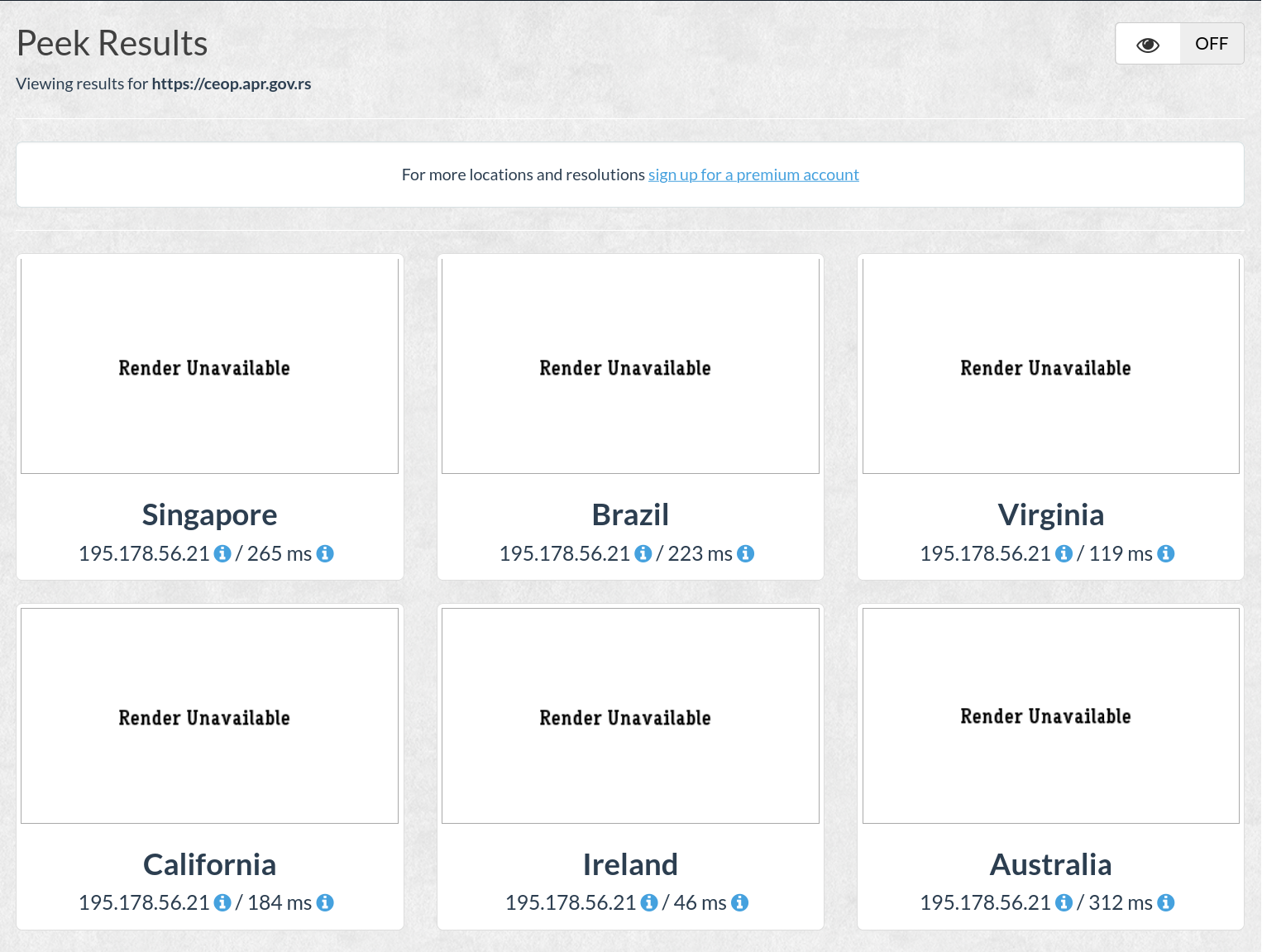Click info icon next to 184 ms
Screen dimensions: 1262x952
(325, 902)
